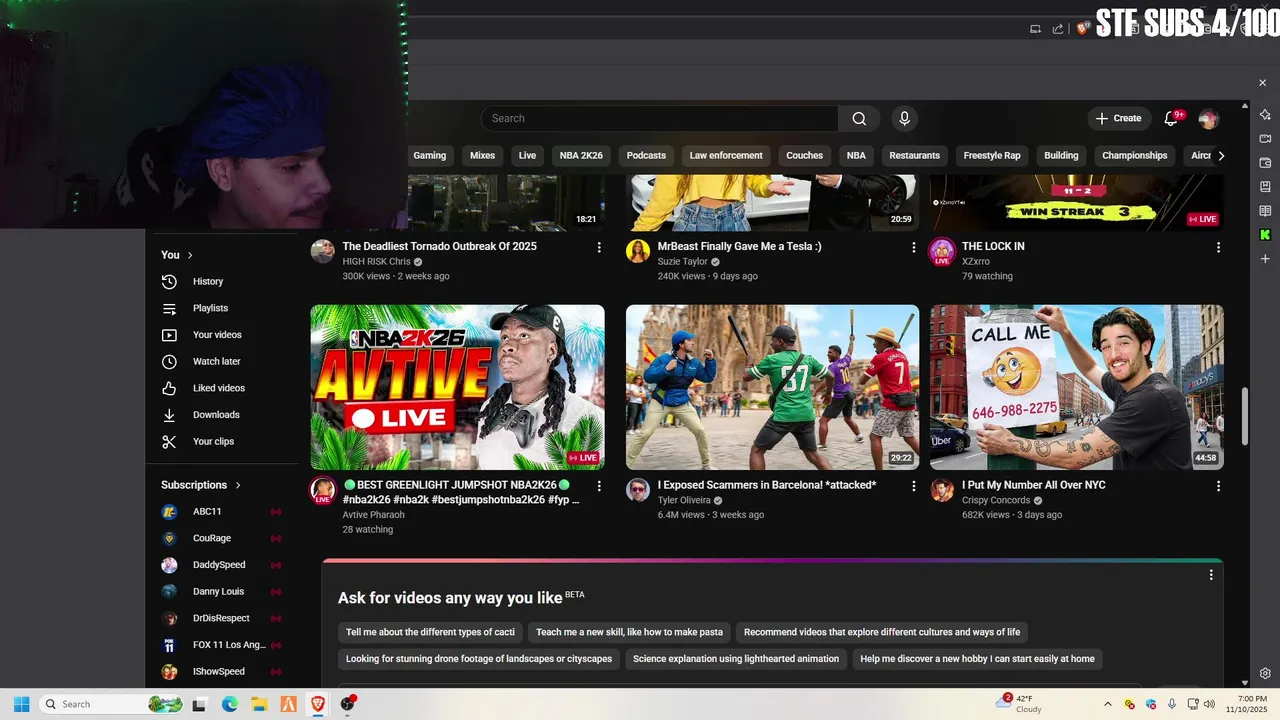The width and height of the screenshot is (1280, 720).
Task: Show hidden system tray icons
Action: (x=1107, y=704)
